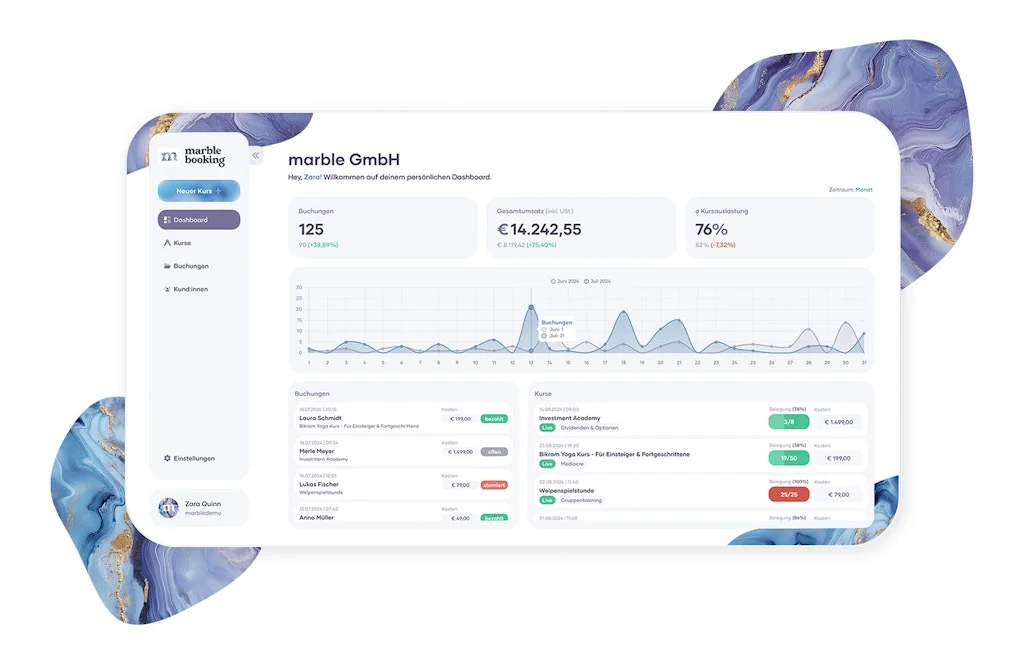Click Live badge on Bikram Yoga Kurs

(x=547, y=464)
